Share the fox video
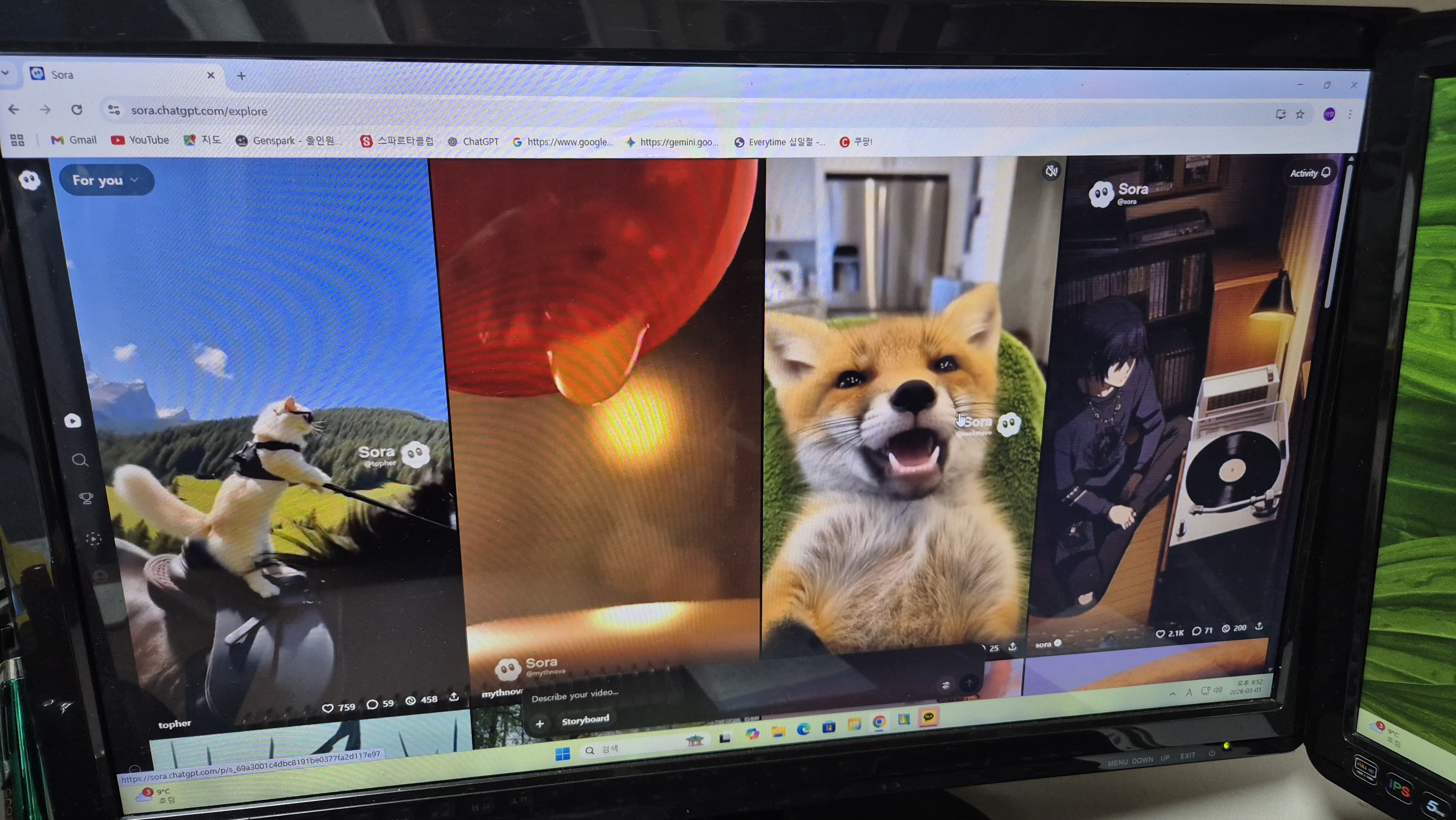1456x820 pixels. (1012, 646)
